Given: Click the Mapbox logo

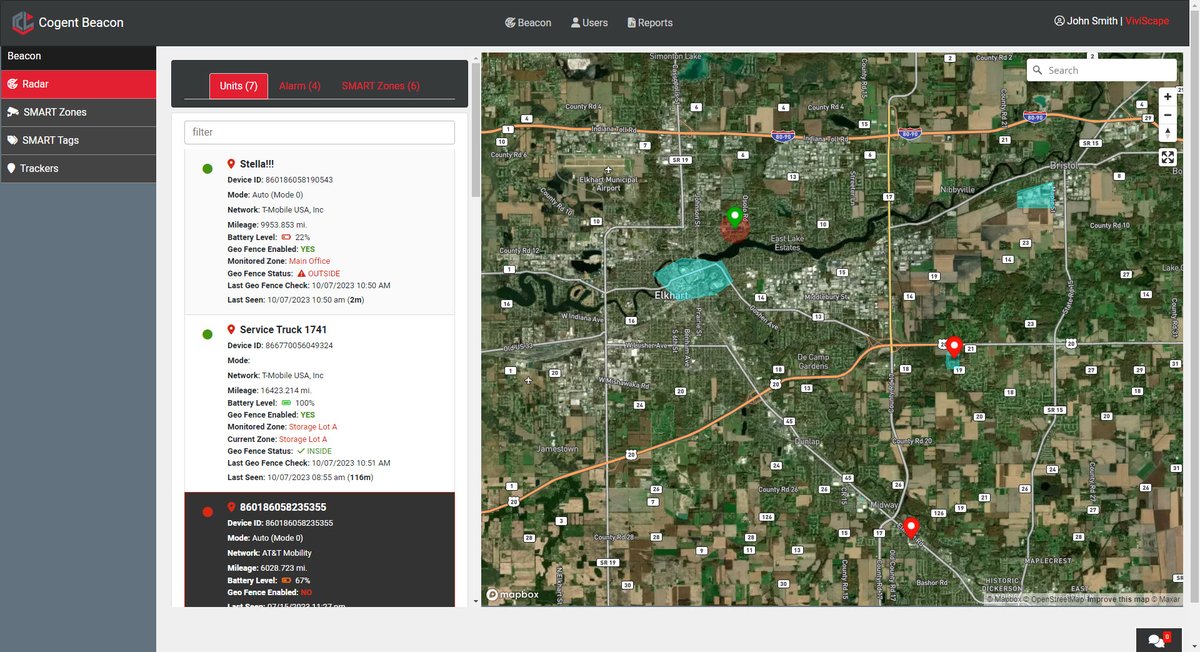Looking at the screenshot, I should point(513,595).
